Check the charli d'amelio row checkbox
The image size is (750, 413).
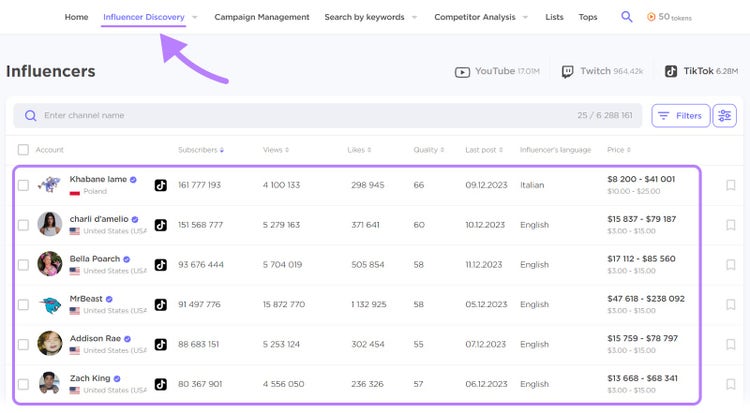[x=23, y=225]
